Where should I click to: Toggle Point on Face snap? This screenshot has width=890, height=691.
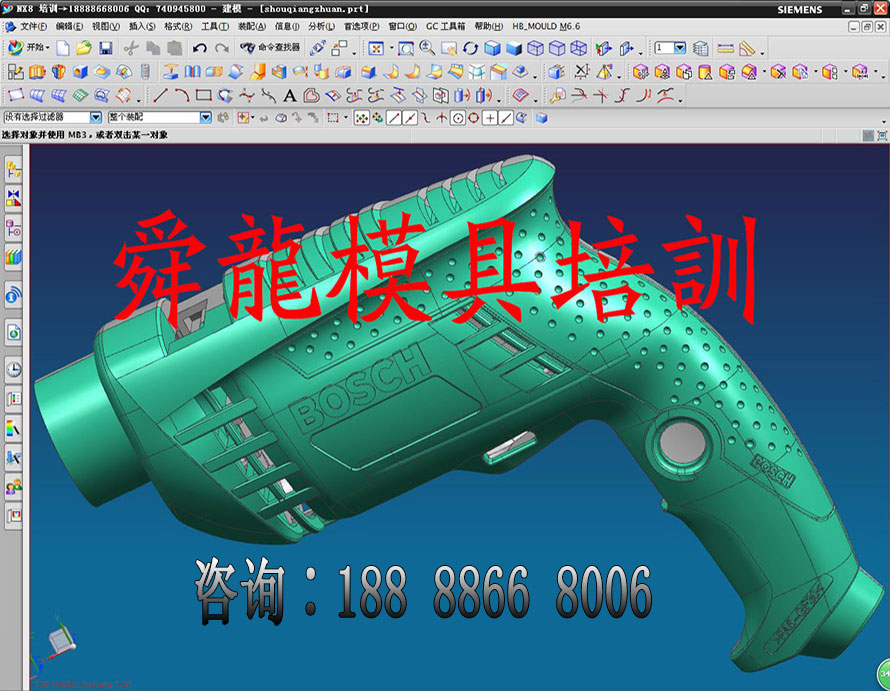click(x=521, y=118)
